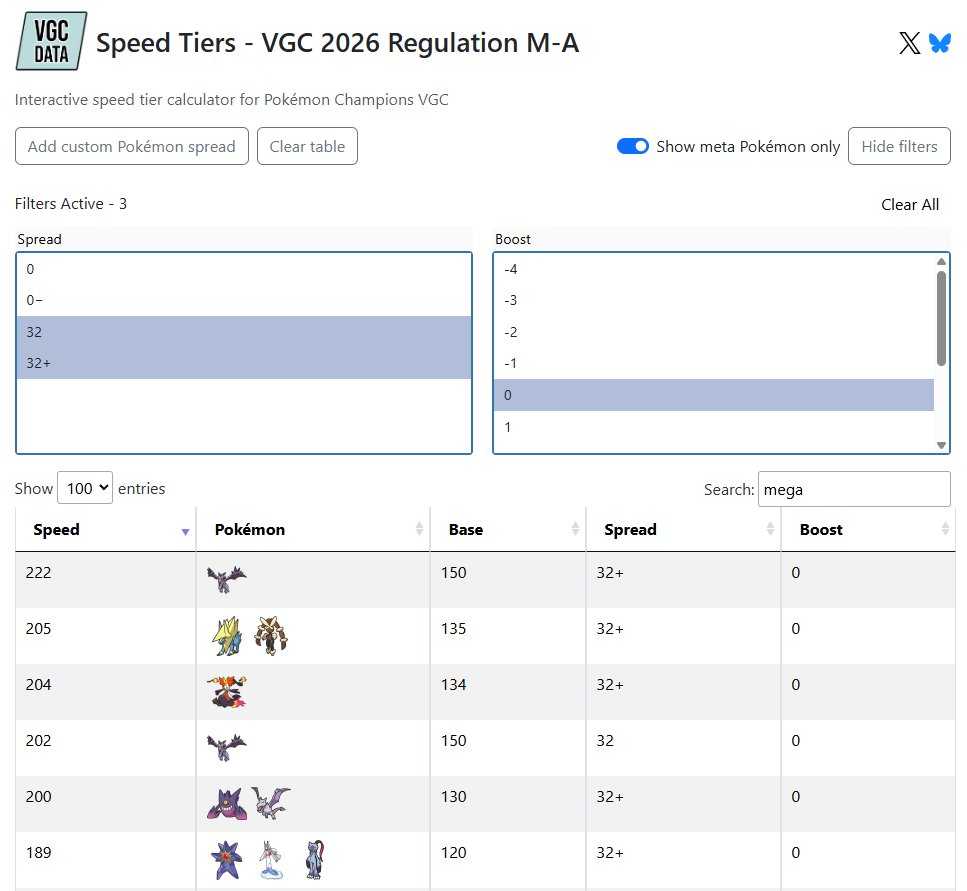This screenshot has width=967, height=891.
Task: Select boost option -3
Action: pos(714,300)
